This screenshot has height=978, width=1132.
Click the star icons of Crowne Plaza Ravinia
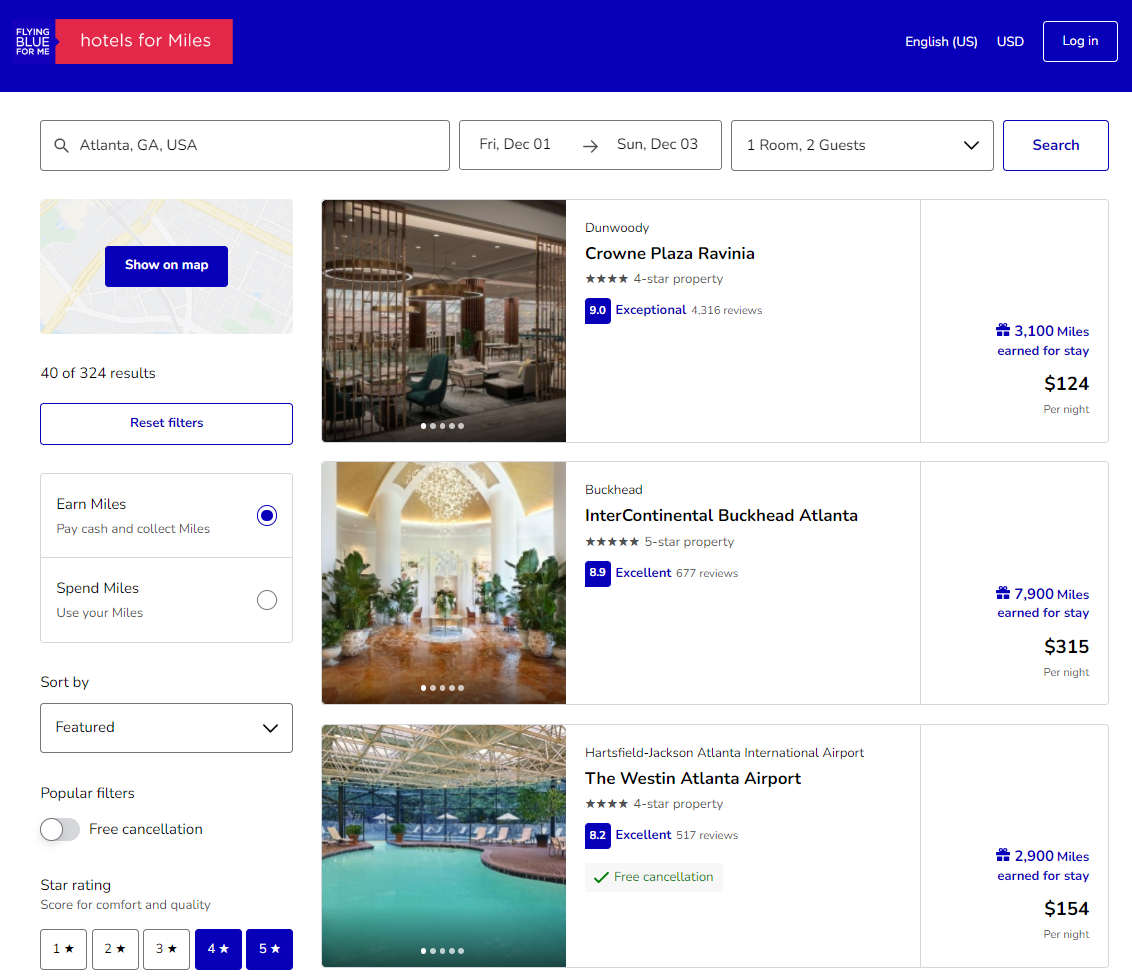[606, 279]
